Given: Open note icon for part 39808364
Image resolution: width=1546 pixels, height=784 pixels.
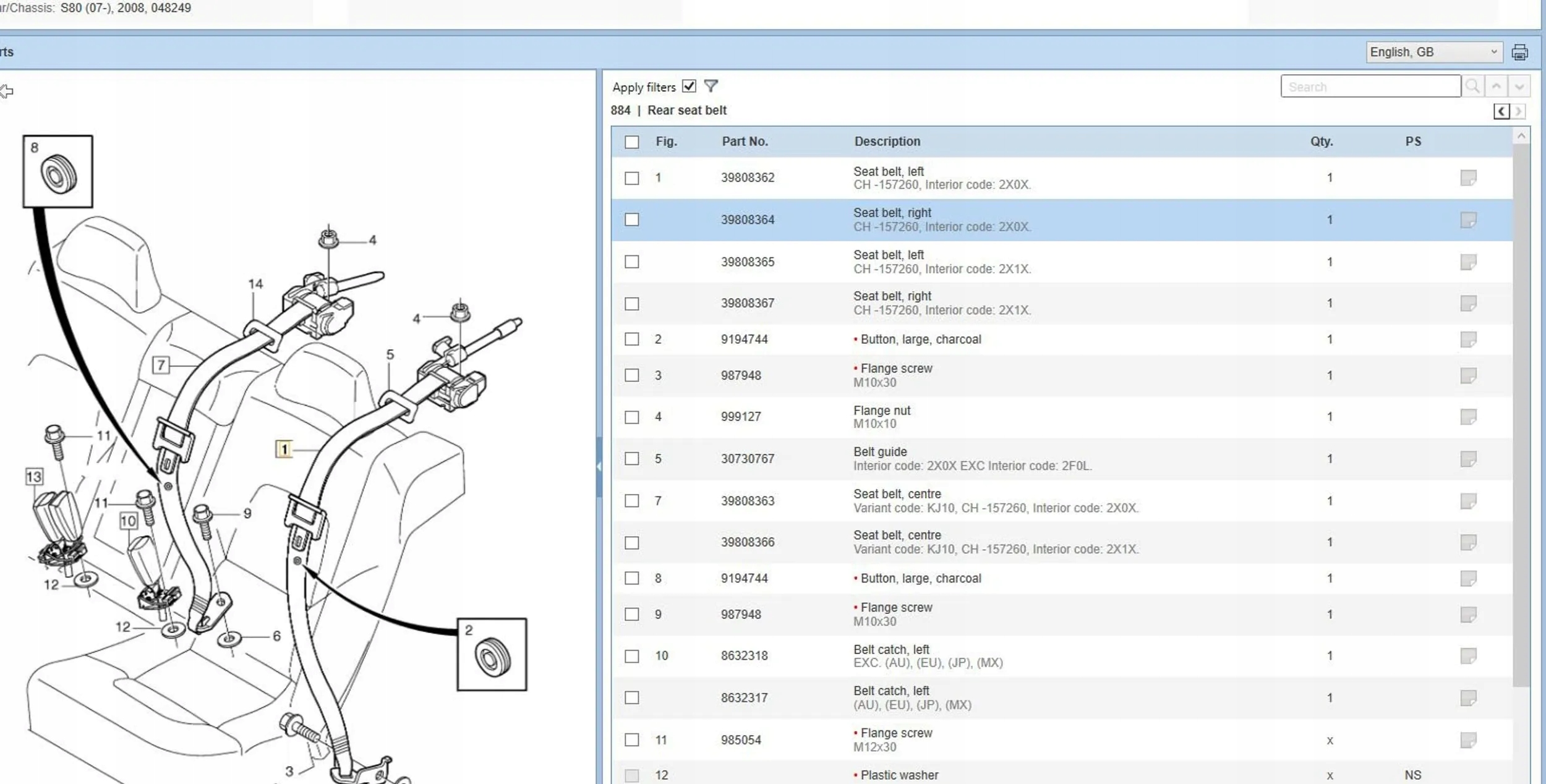Looking at the screenshot, I should (1468, 220).
